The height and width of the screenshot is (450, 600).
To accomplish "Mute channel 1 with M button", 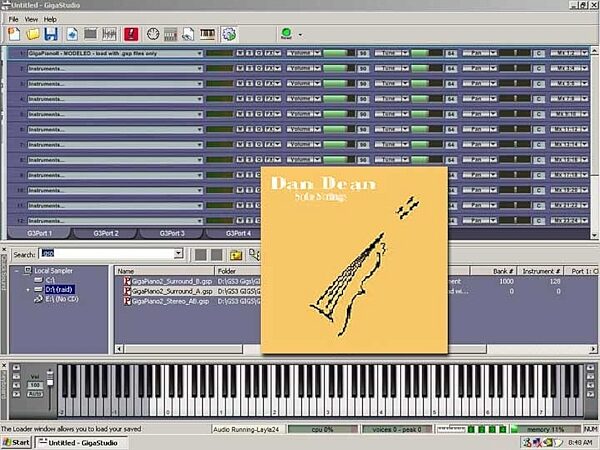I will (x=240, y=53).
